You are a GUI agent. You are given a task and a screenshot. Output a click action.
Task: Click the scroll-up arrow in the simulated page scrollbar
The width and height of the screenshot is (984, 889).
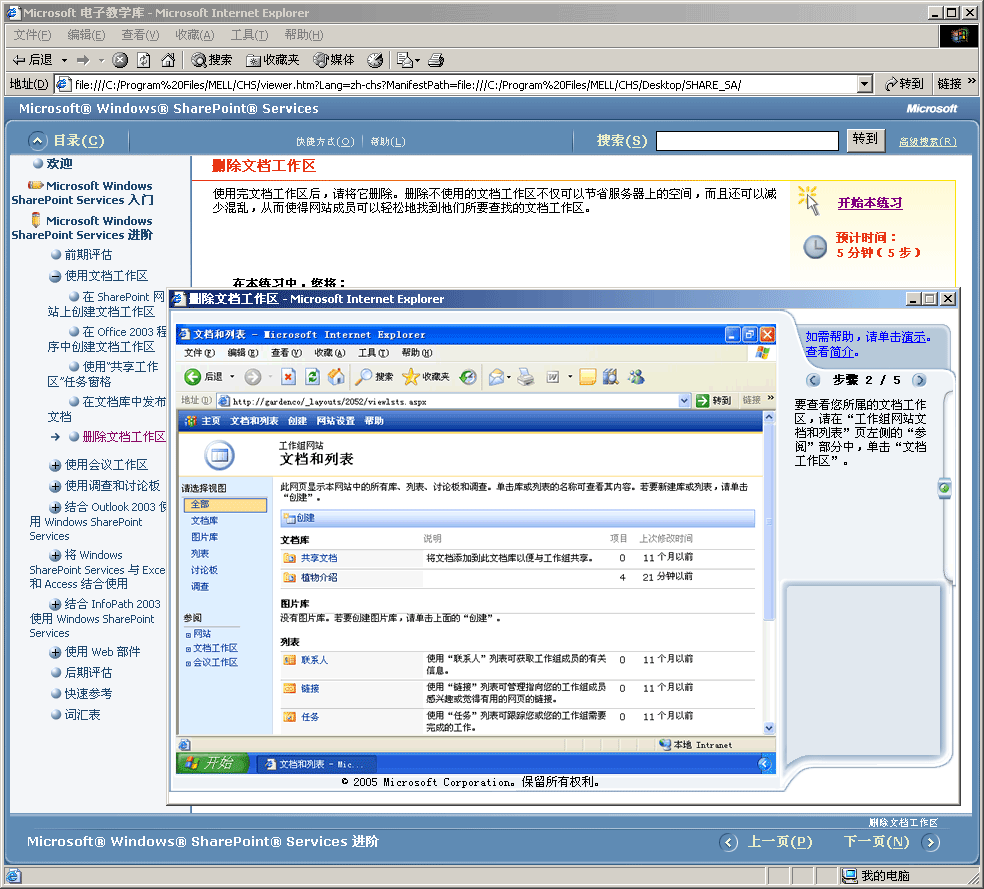[769, 417]
